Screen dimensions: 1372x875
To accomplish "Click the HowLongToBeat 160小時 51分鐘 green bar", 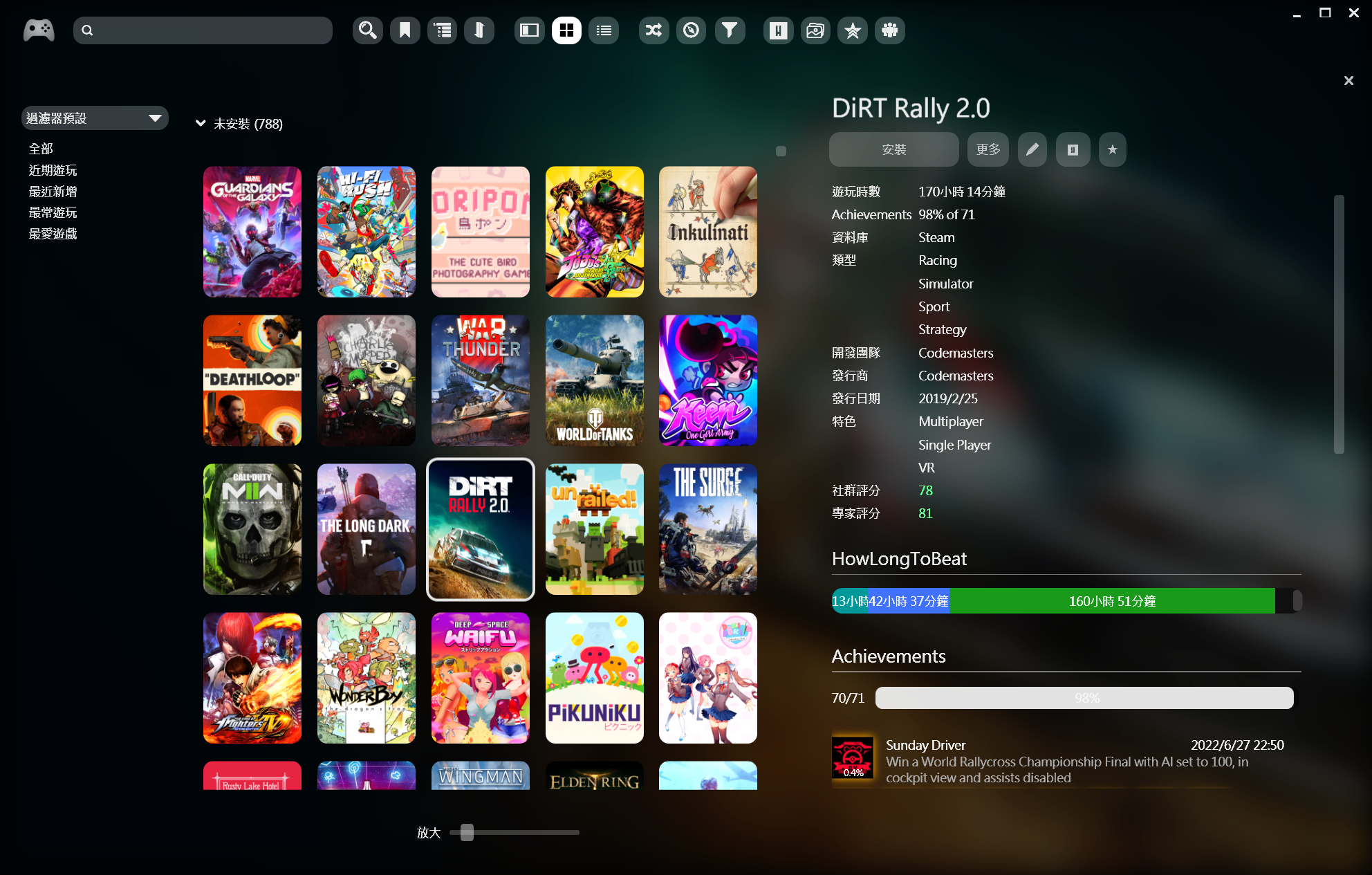I will [1112, 601].
